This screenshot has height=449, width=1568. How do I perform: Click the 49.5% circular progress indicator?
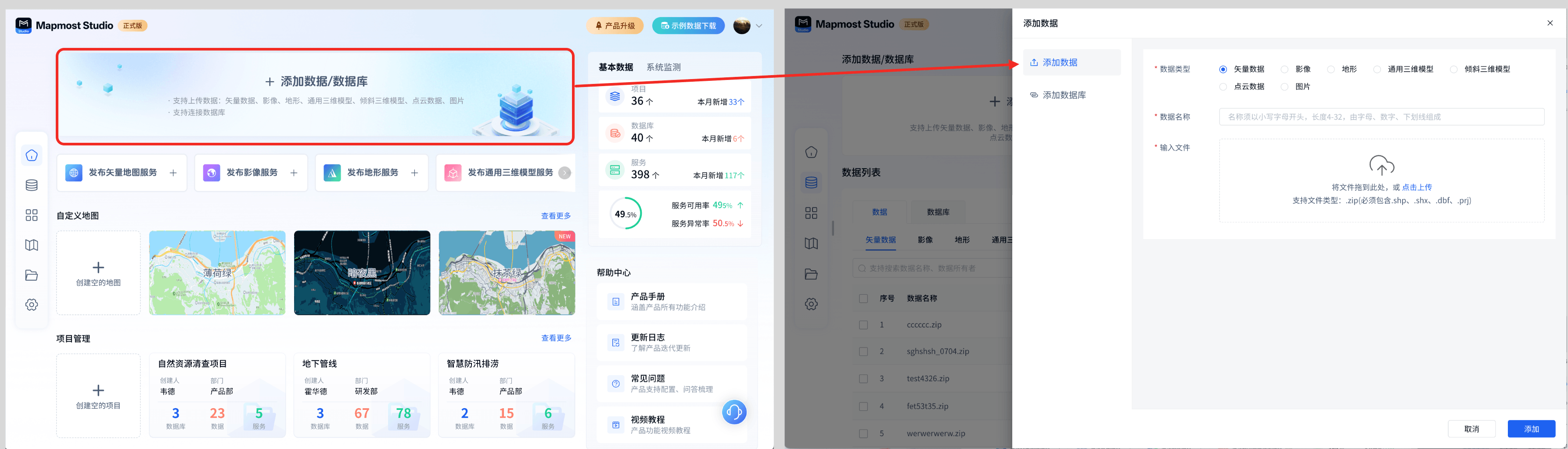pyautogui.click(x=625, y=214)
